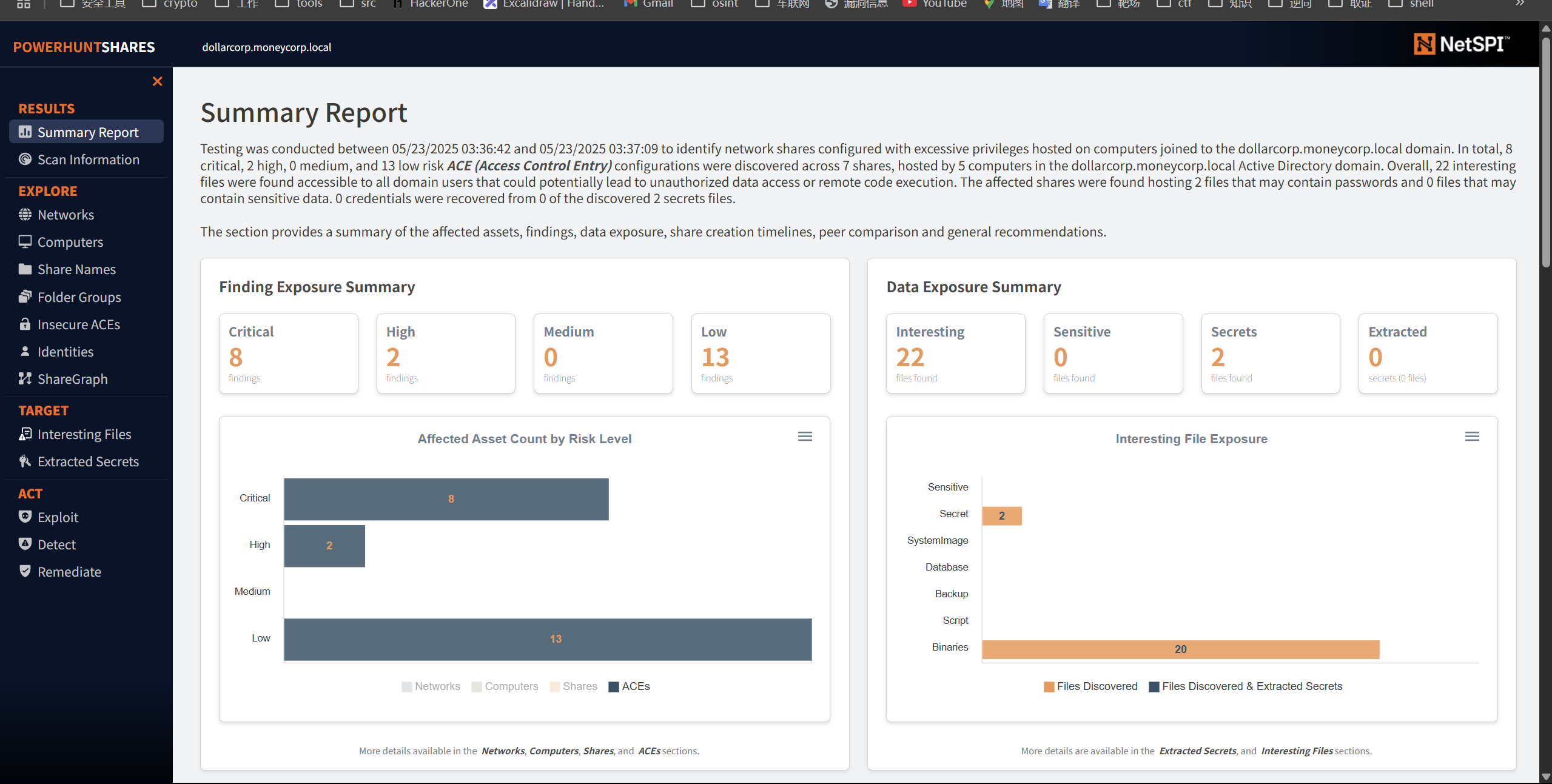Click the dollarcorp.moneycorp.local header text

tap(266, 47)
